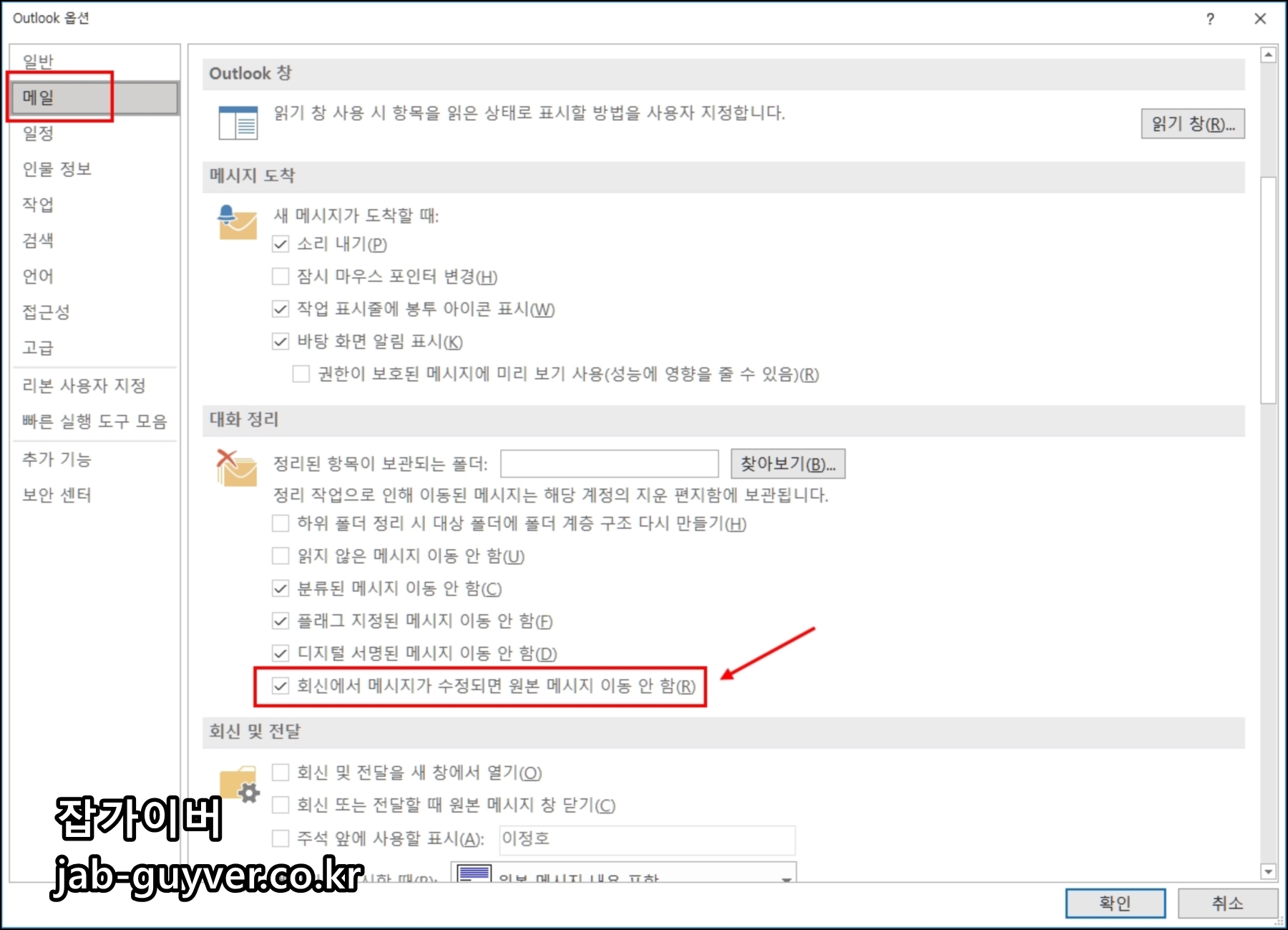Enable 회신 및 전달을 새 창에서 열기 checkbox
Image resolution: width=1288 pixels, height=930 pixels.
[x=280, y=772]
